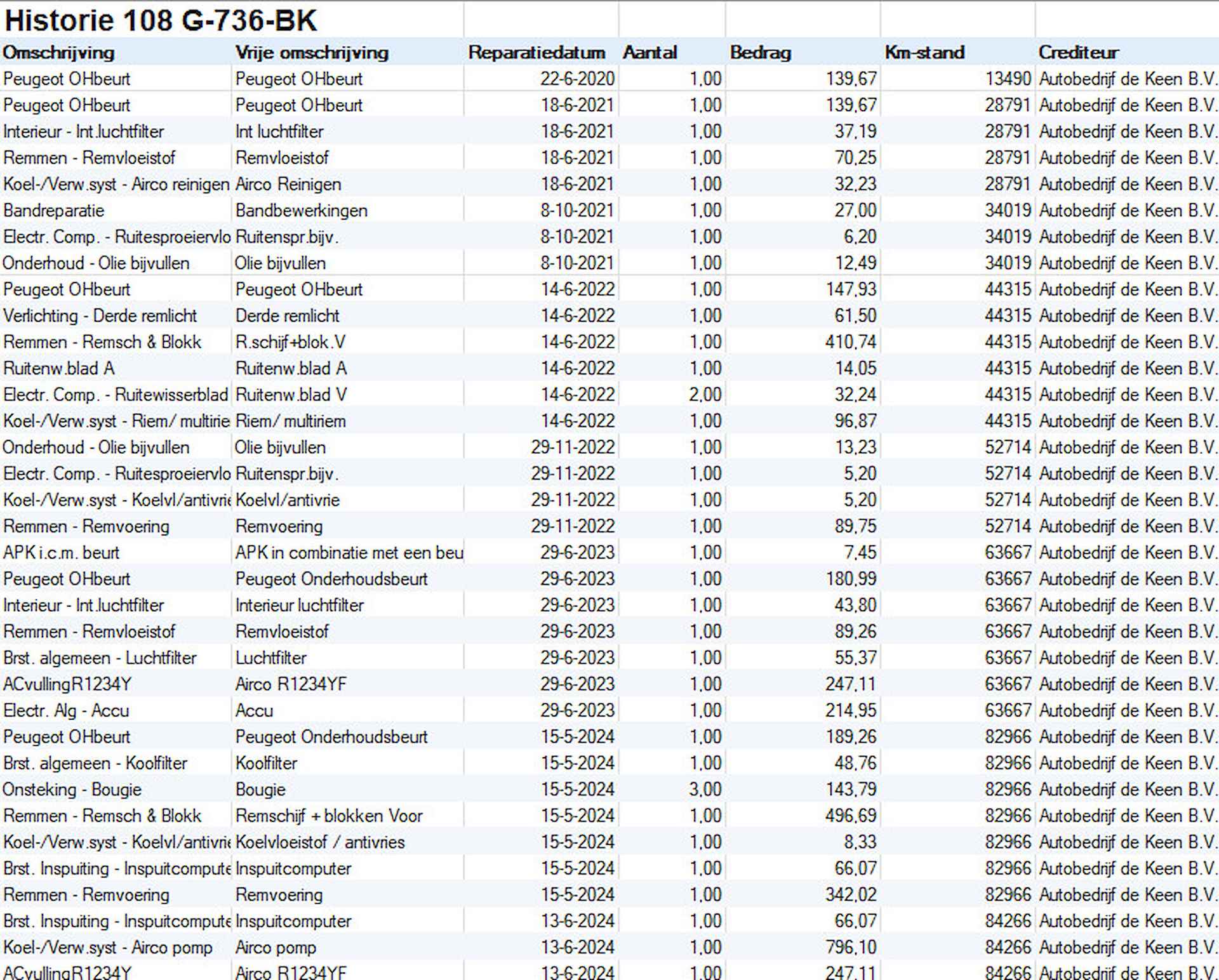Click the Omschrijving column header
Viewport: 1219px width, 980px height.
58,52
